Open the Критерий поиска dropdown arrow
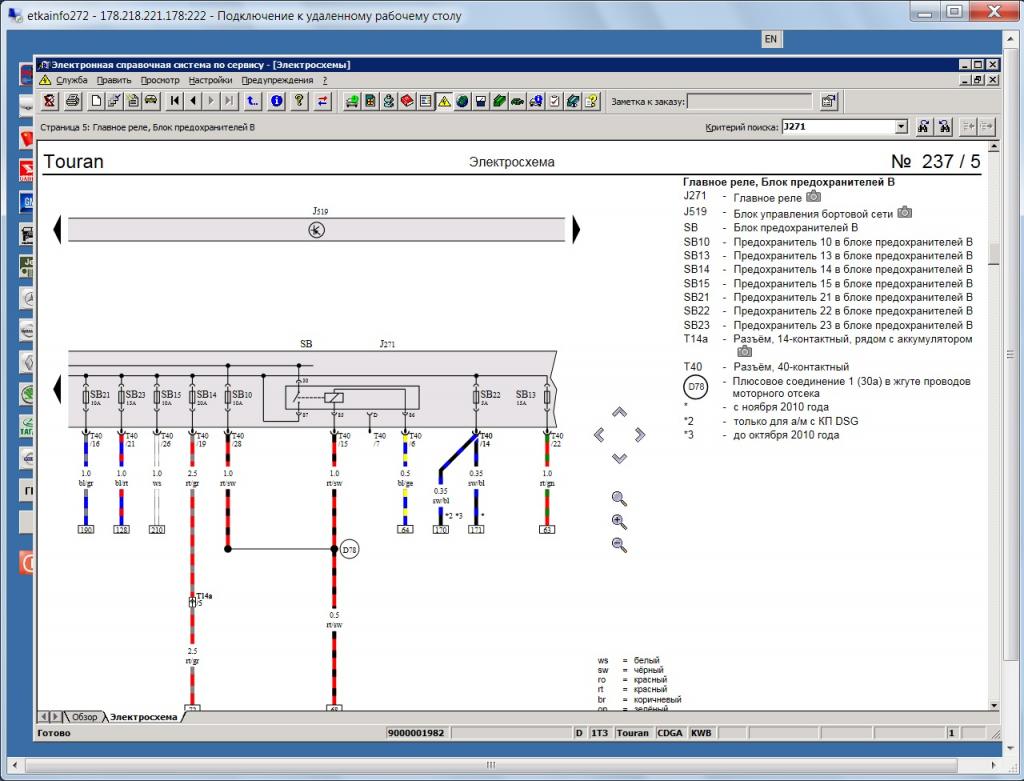This screenshot has height=781, width=1024. [901, 127]
